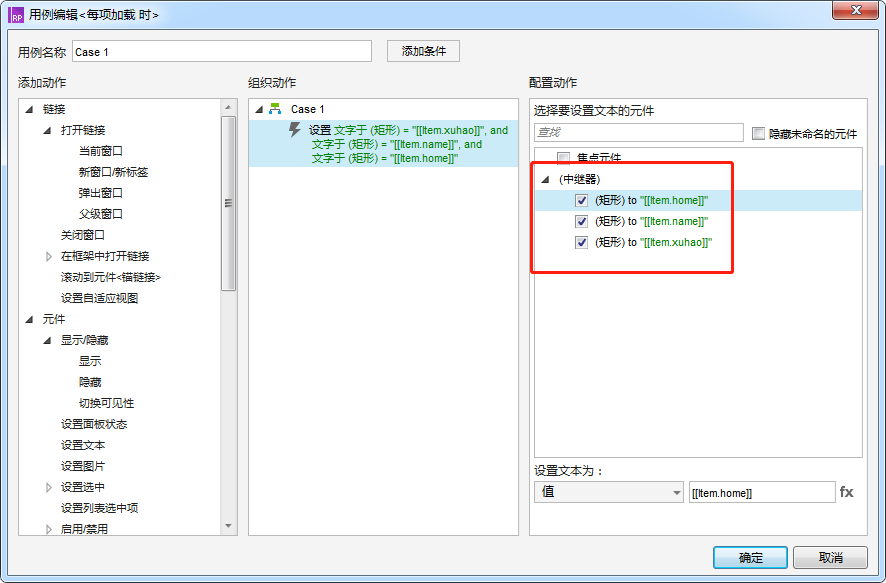Select 设置列表选中项 action
This screenshot has height=583, width=886.
pyautogui.click(x=99, y=508)
